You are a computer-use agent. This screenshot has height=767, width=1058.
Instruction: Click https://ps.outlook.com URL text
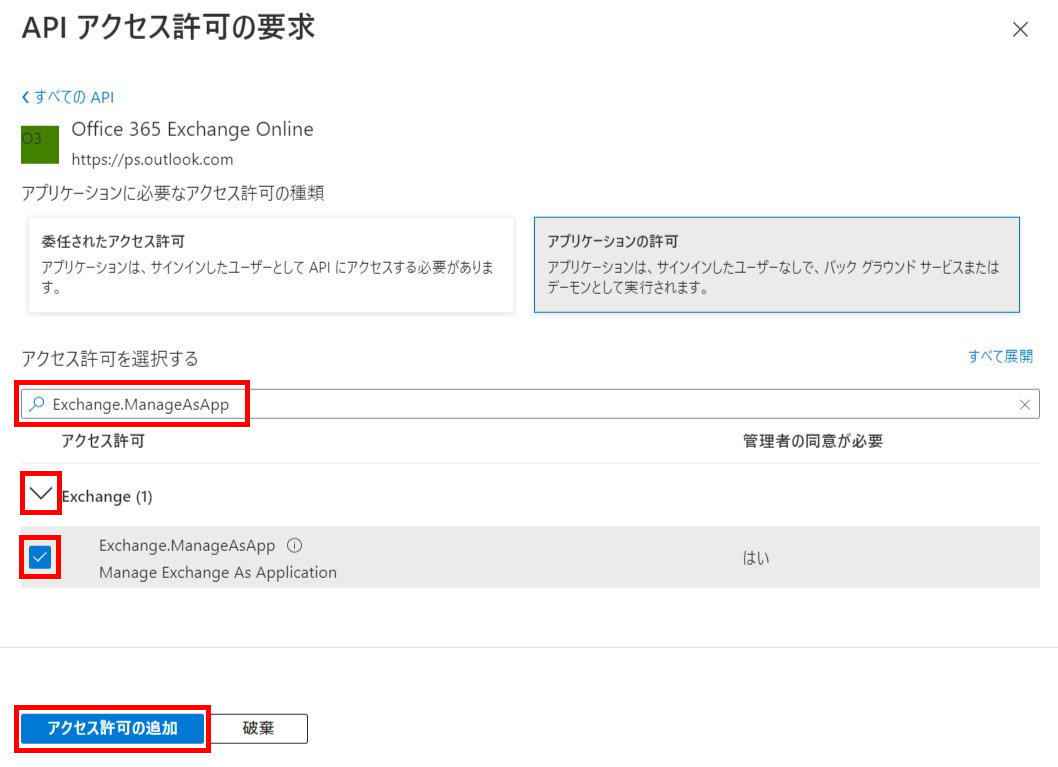(152, 159)
